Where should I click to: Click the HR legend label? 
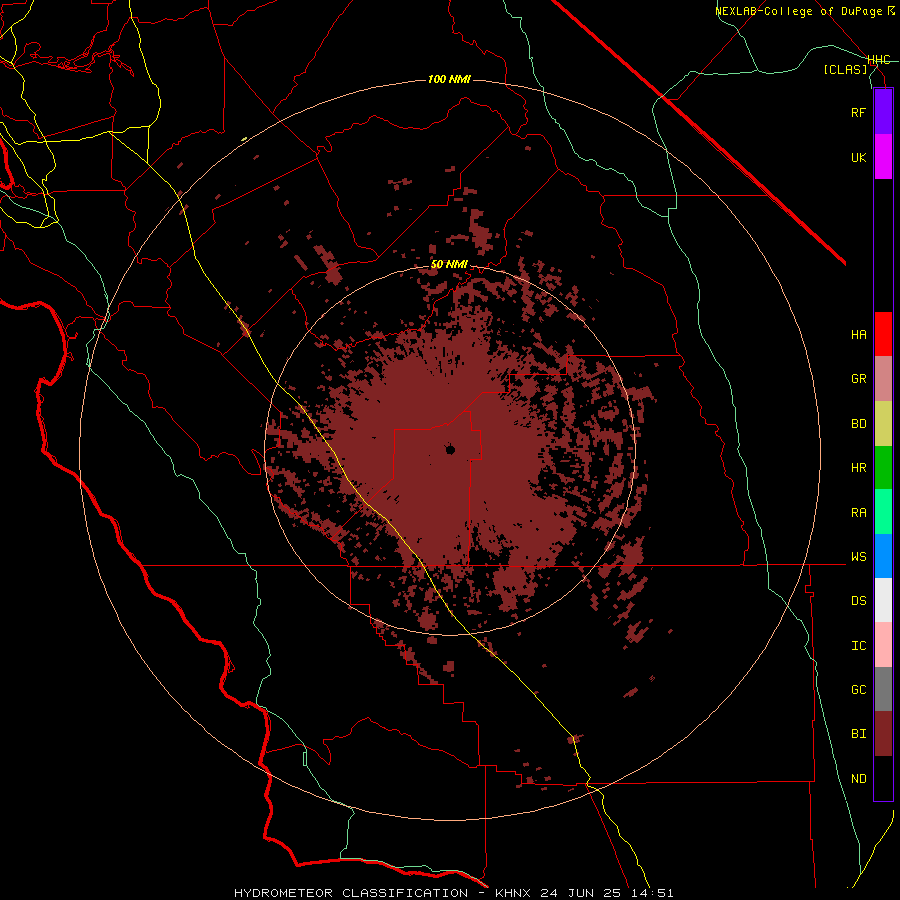click(858, 468)
